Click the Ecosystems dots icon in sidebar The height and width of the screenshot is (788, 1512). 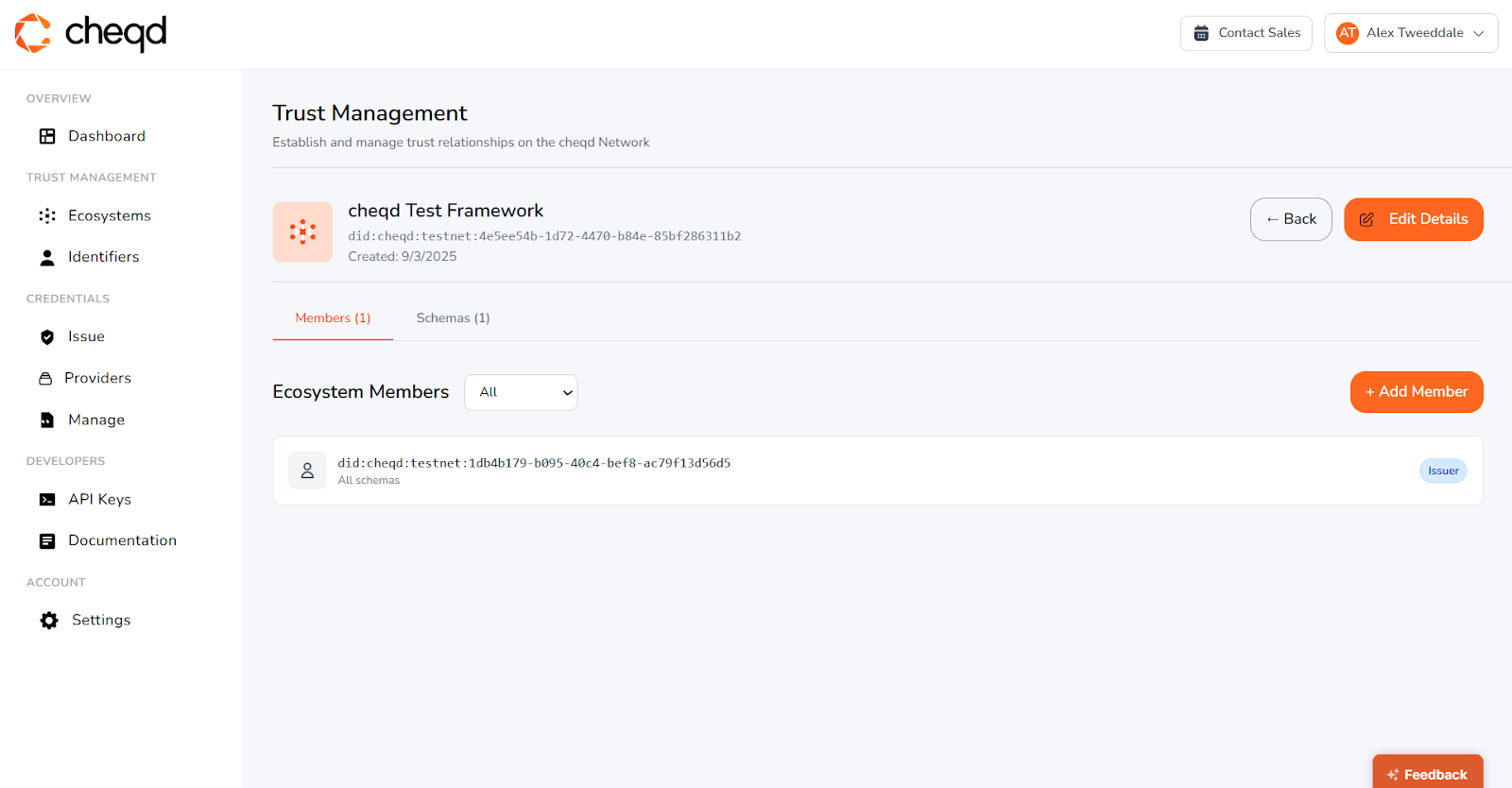(x=47, y=215)
